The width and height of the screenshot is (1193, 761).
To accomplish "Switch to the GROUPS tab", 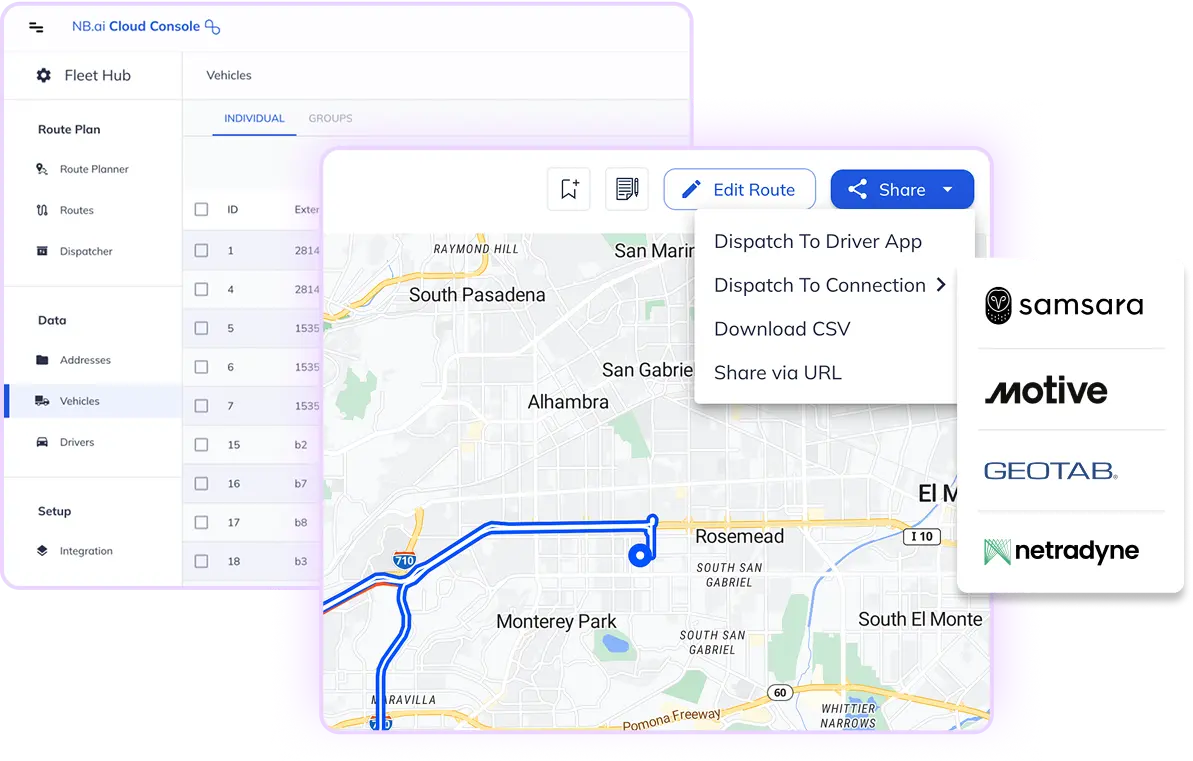I will [x=330, y=119].
